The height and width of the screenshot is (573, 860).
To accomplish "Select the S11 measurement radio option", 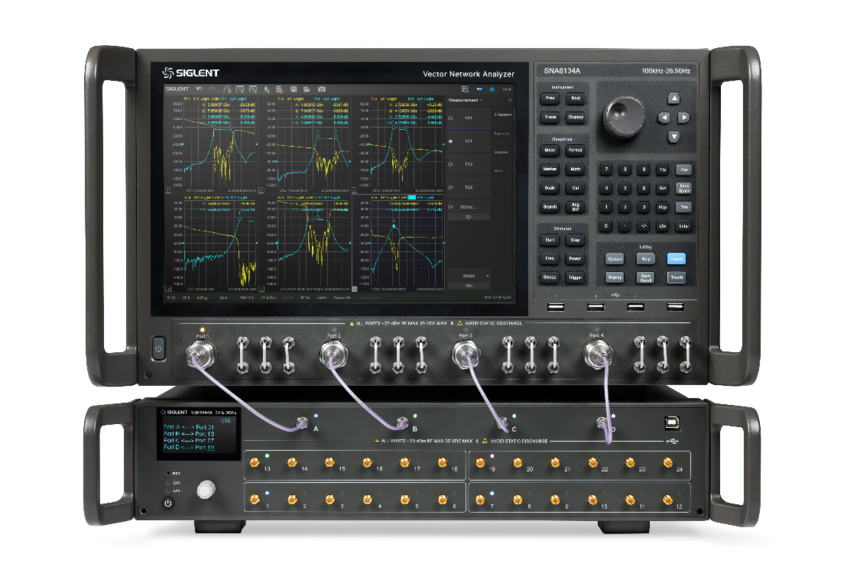I will coord(451,118).
